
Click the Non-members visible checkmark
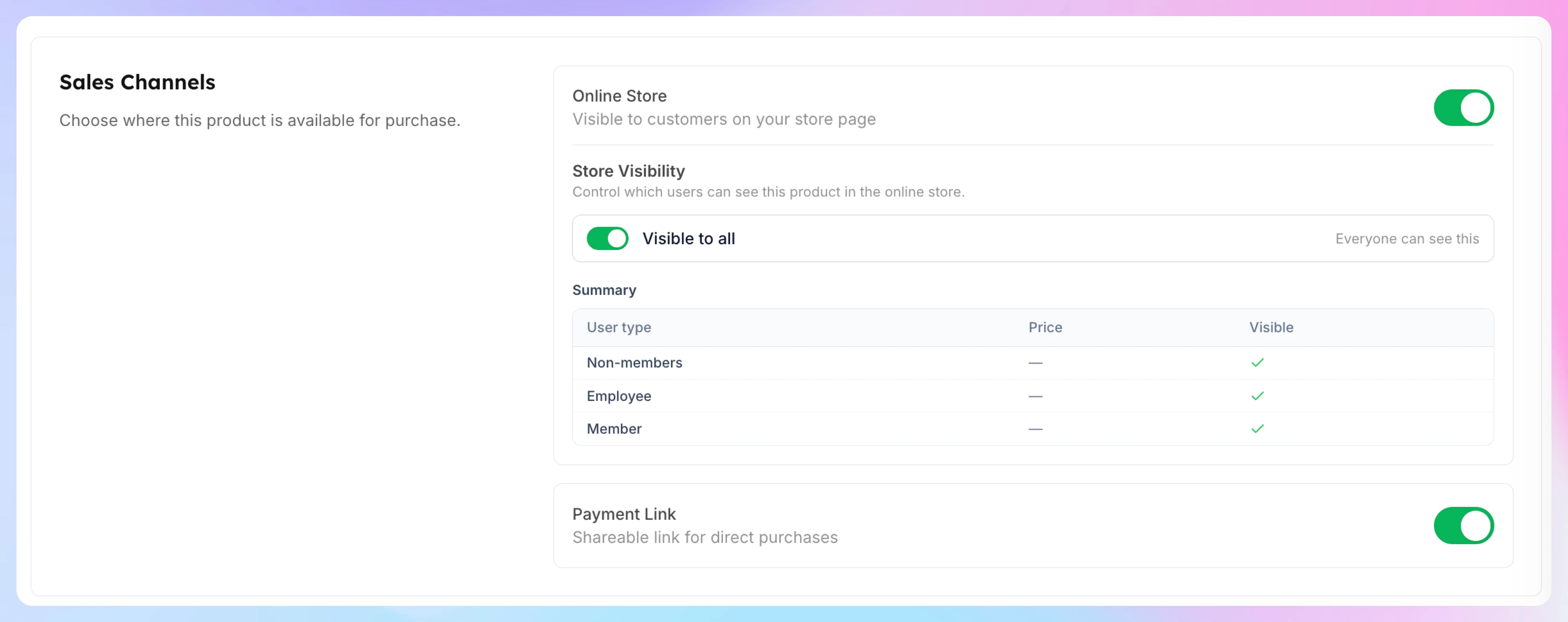1257,363
